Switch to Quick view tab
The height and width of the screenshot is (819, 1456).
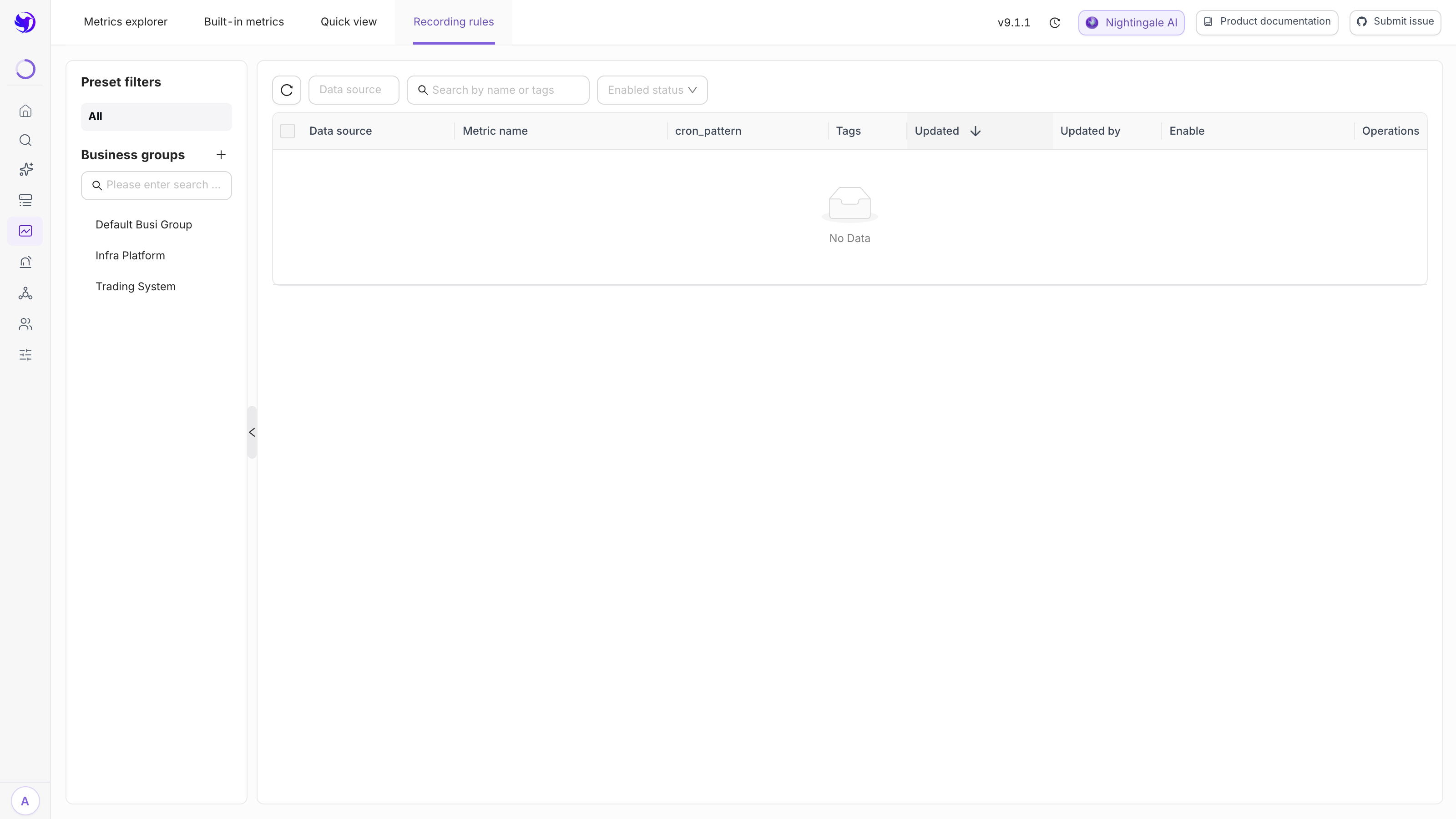coord(349,22)
